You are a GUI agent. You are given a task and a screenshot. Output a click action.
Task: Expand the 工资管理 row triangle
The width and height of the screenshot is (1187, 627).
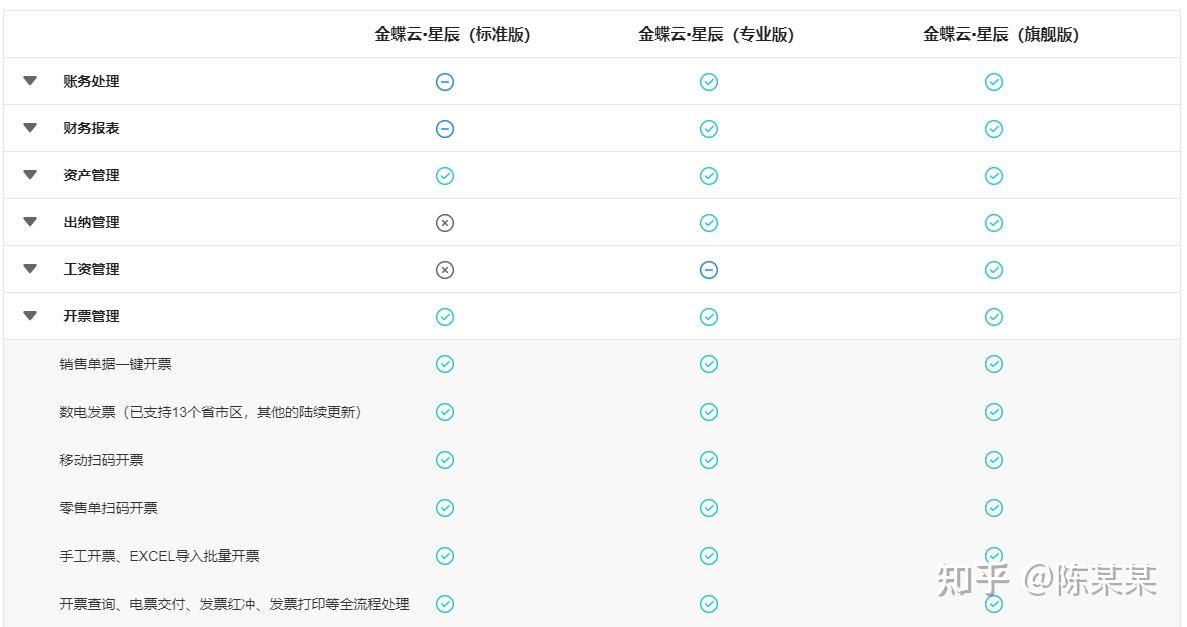click(x=30, y=269)
